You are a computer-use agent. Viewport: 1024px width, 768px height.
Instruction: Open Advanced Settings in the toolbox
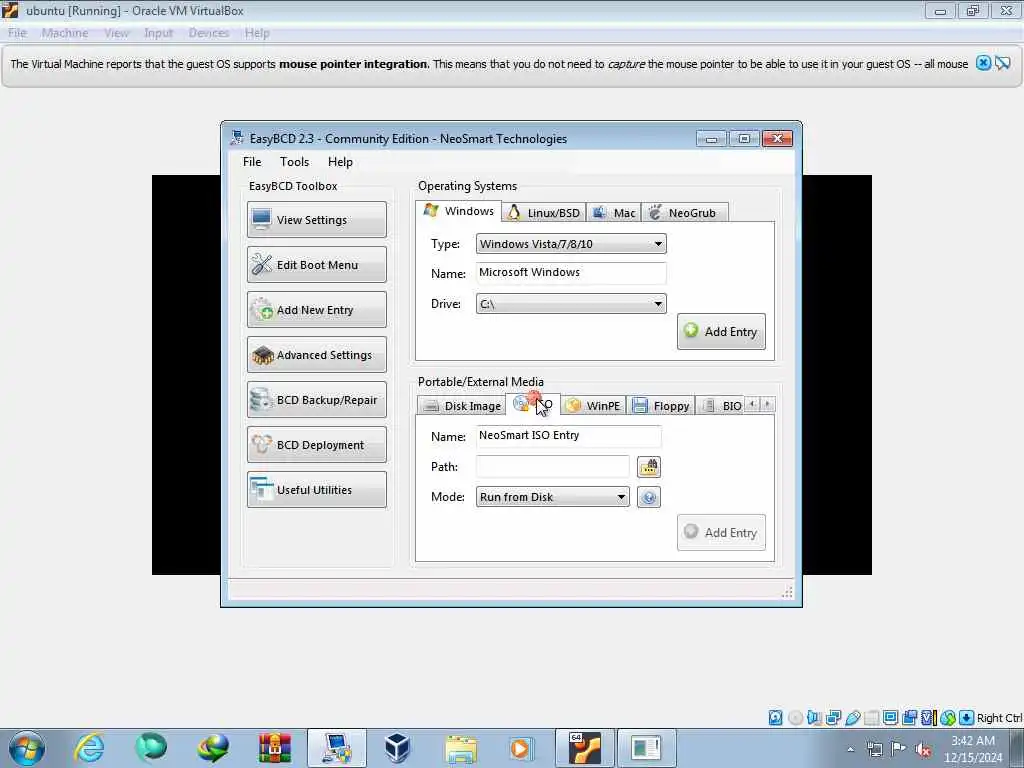click(317, 355)
